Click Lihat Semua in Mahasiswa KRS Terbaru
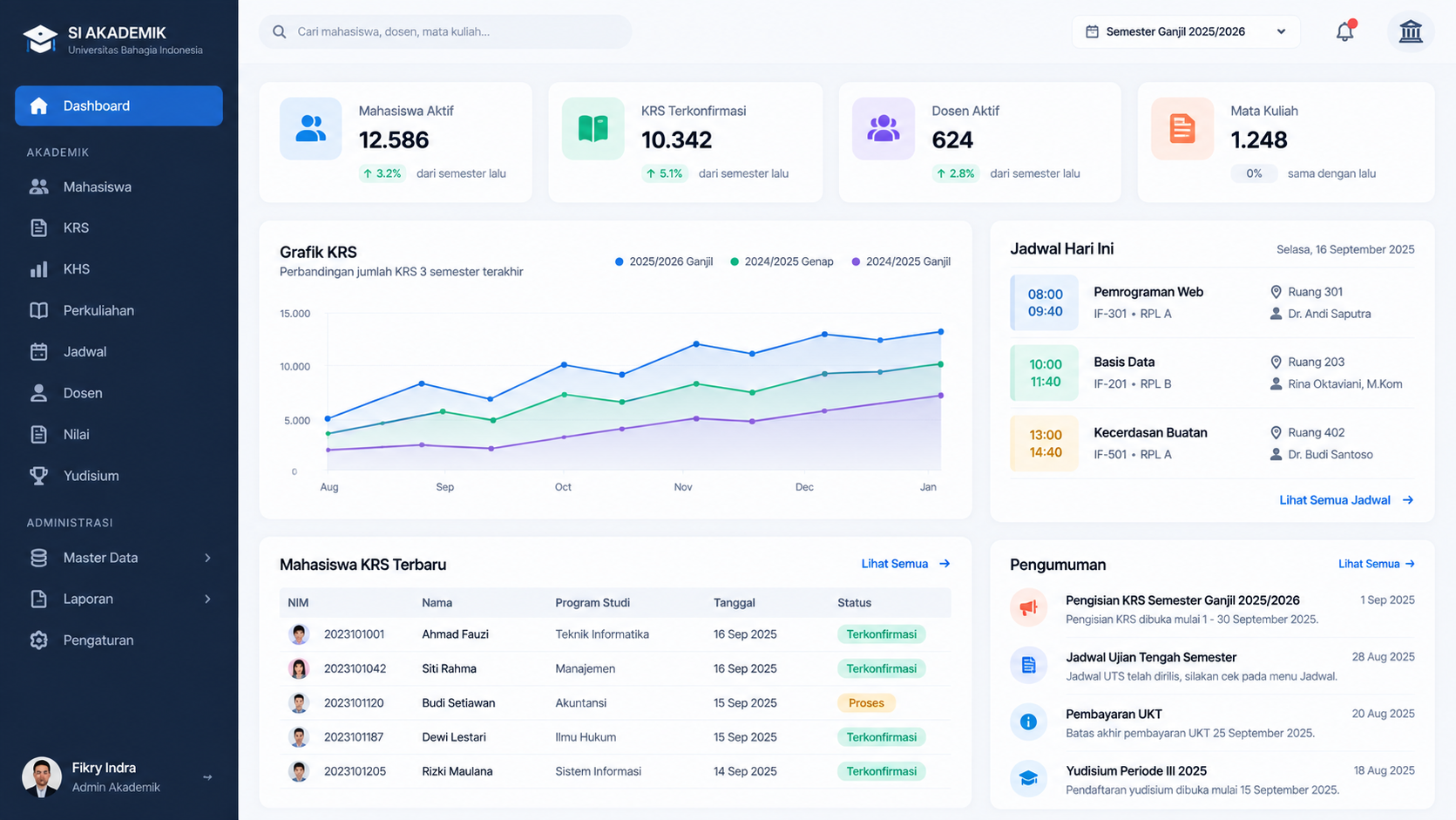 click(905, 564)
